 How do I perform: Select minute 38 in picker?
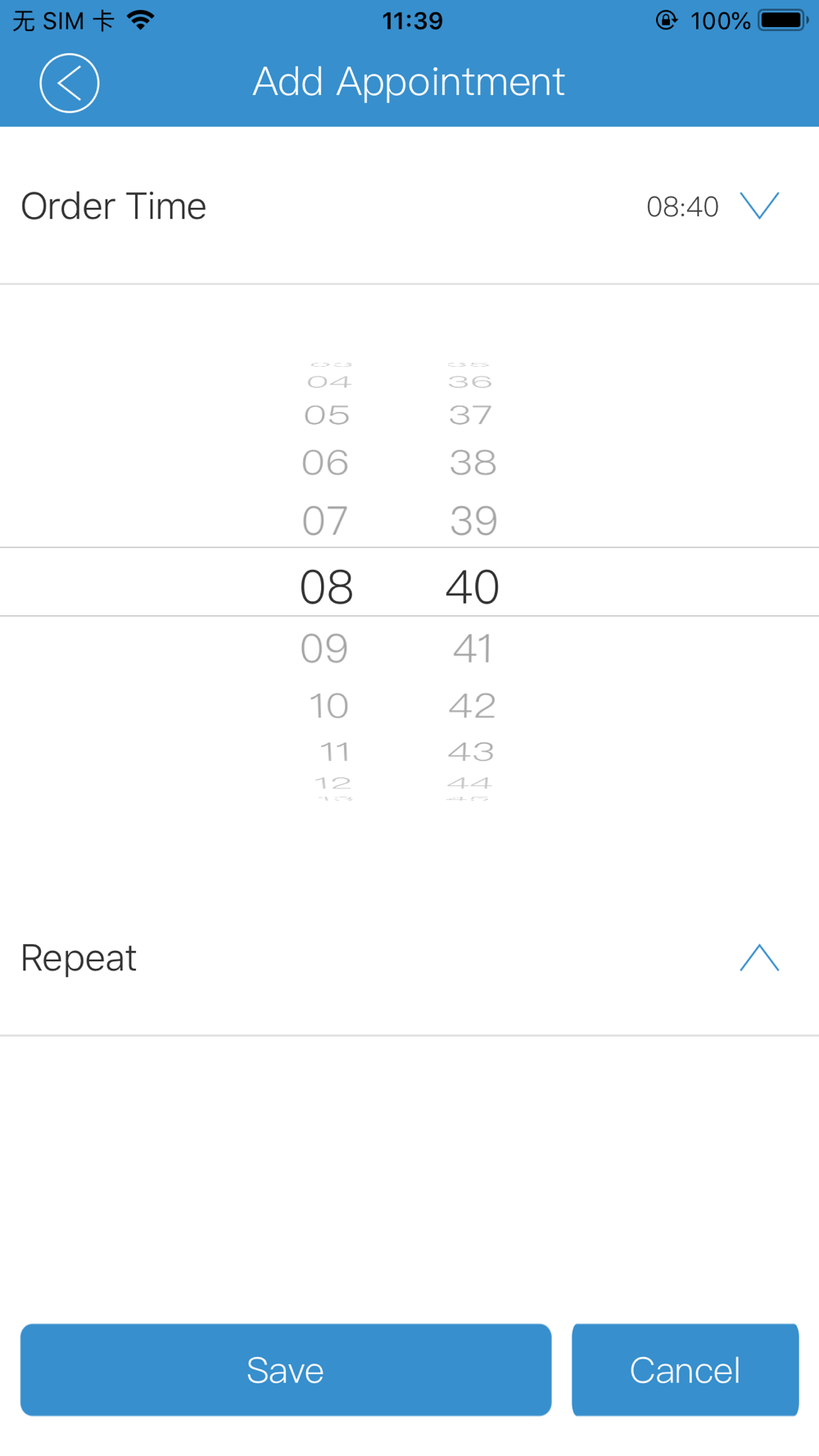coord(473,463)
